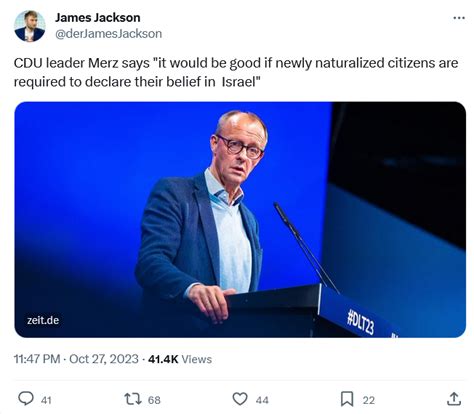474x414 pixels.
Task: Click the zeit.de source label
Action: (x=43, y=320)
